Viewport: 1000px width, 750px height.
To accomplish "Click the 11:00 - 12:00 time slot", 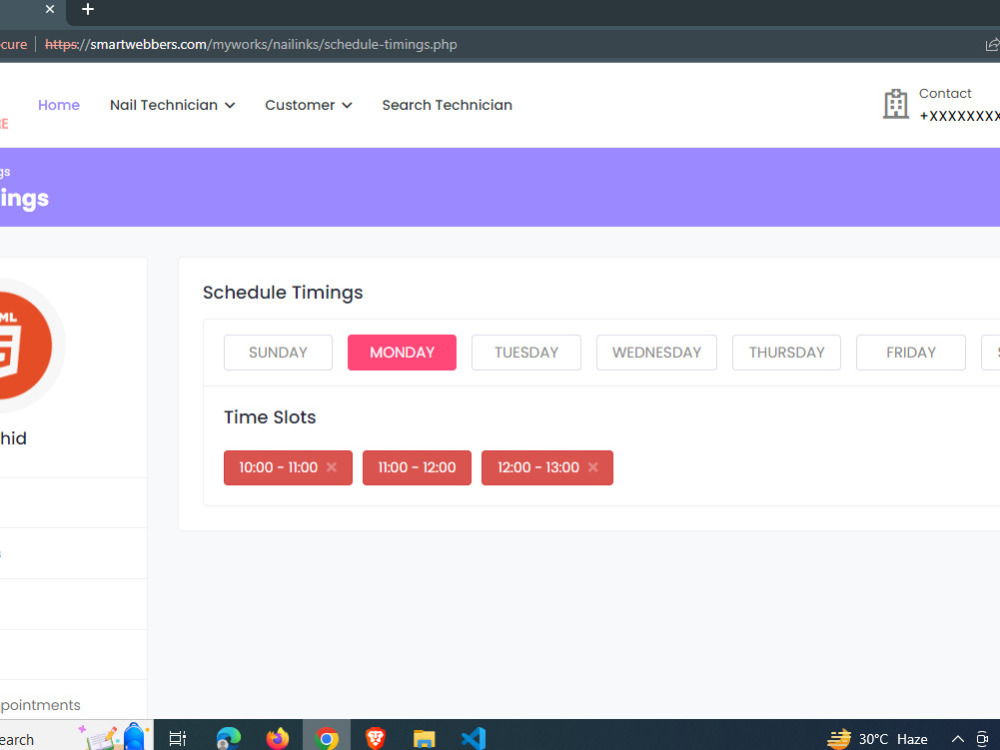I will click(x=417, y=467).
